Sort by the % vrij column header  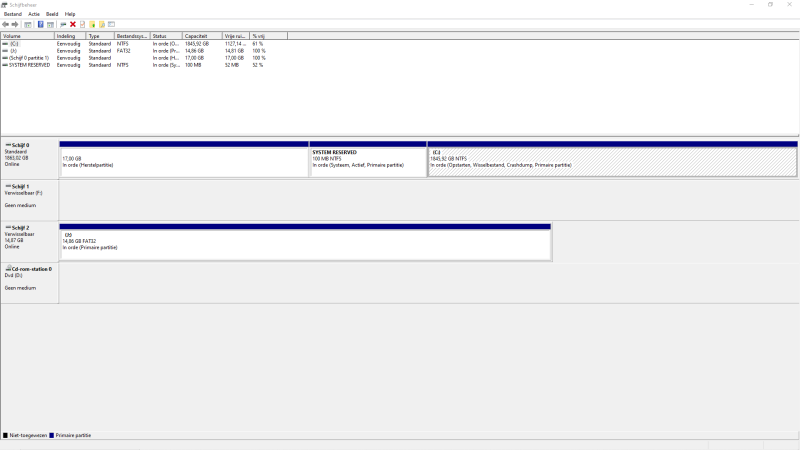(x=268, y=36)
